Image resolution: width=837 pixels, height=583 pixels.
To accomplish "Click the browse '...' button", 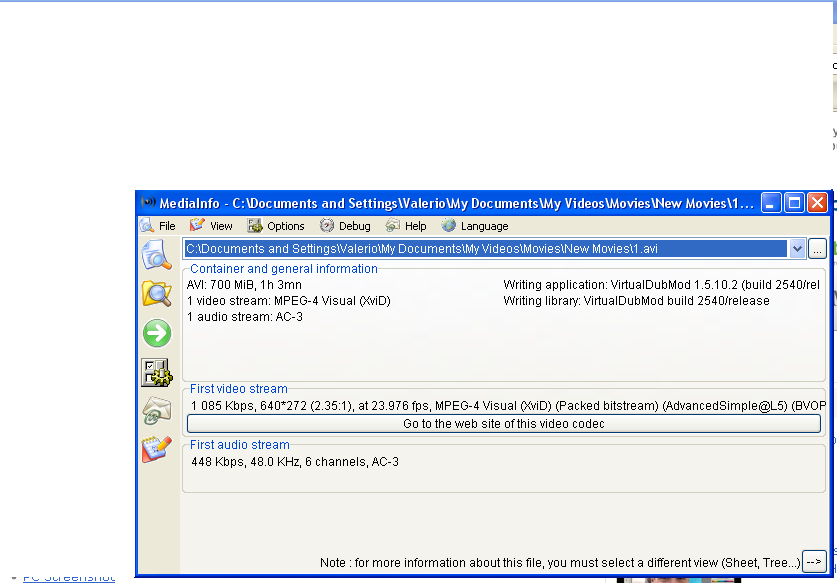I will coord(817,249).
